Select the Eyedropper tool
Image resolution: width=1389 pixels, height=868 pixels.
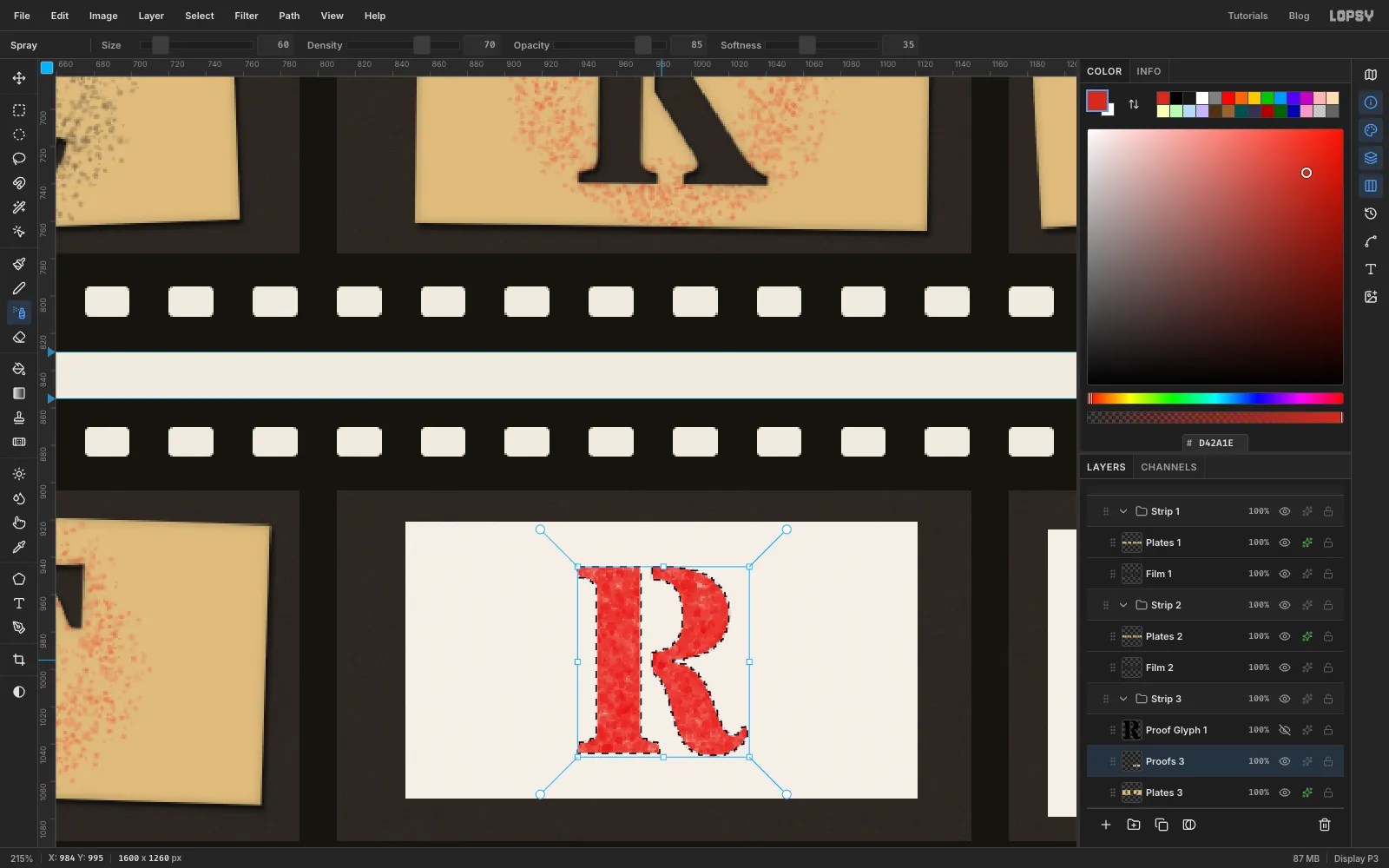19,547
